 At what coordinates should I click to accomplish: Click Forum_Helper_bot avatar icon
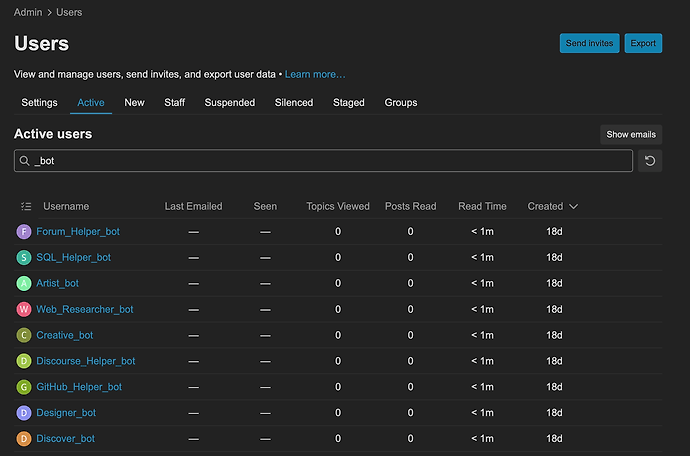coord(24,232)
